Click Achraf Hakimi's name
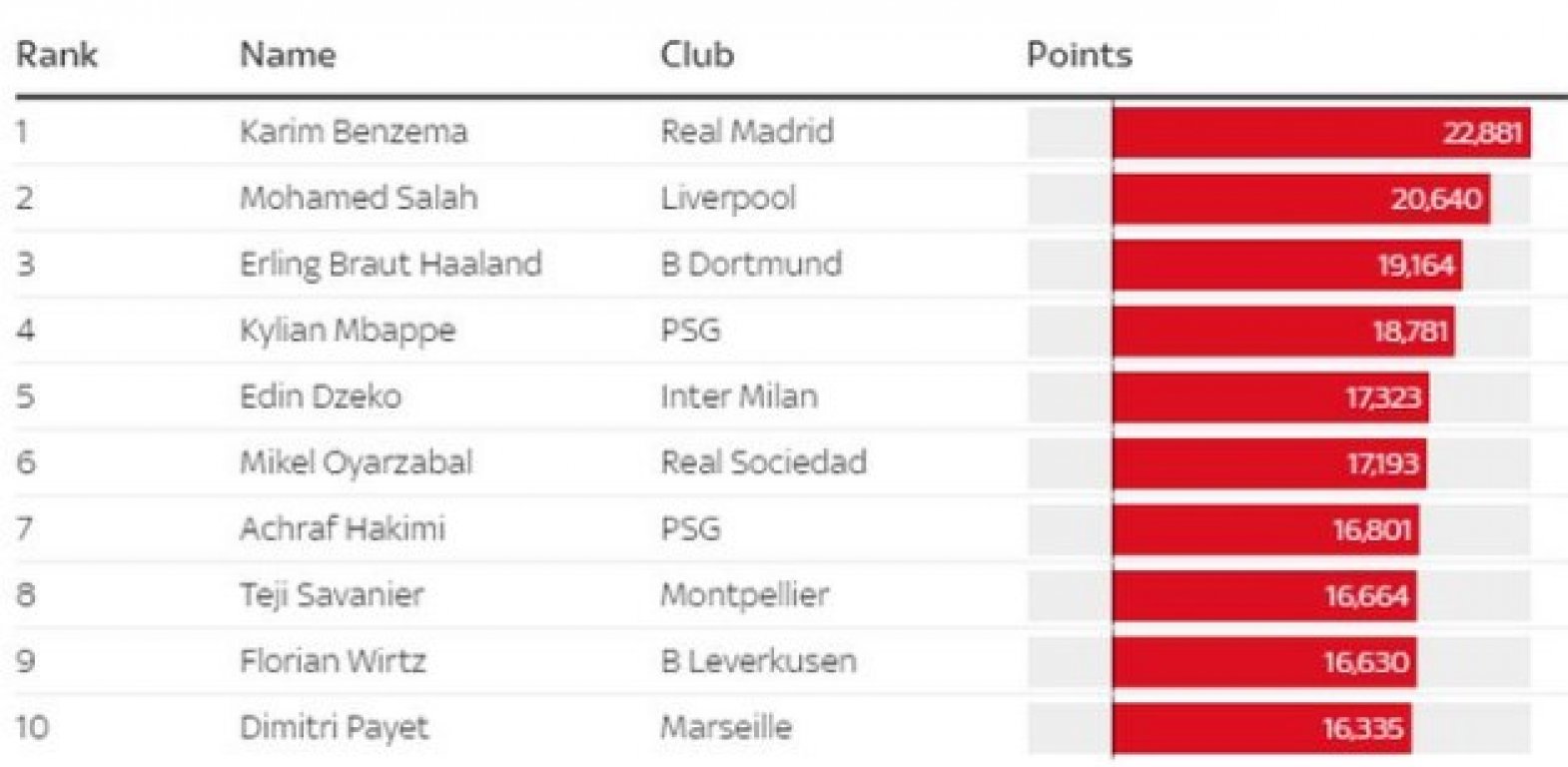1568x767 pixels. point(343,528)
